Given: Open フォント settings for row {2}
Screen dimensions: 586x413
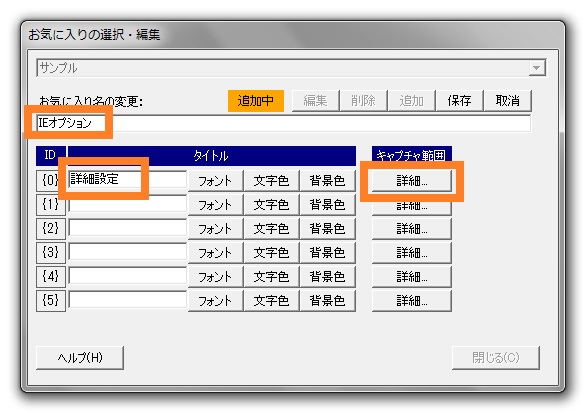Looking at the screenshot, I should coord(215,229).
